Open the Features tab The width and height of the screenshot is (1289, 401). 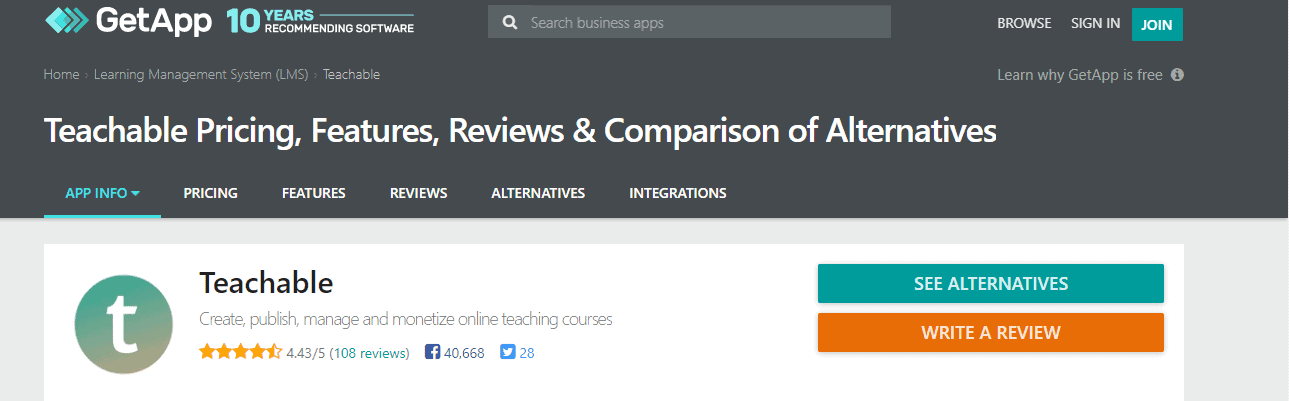pyautogui.click(x=314, y=193)
